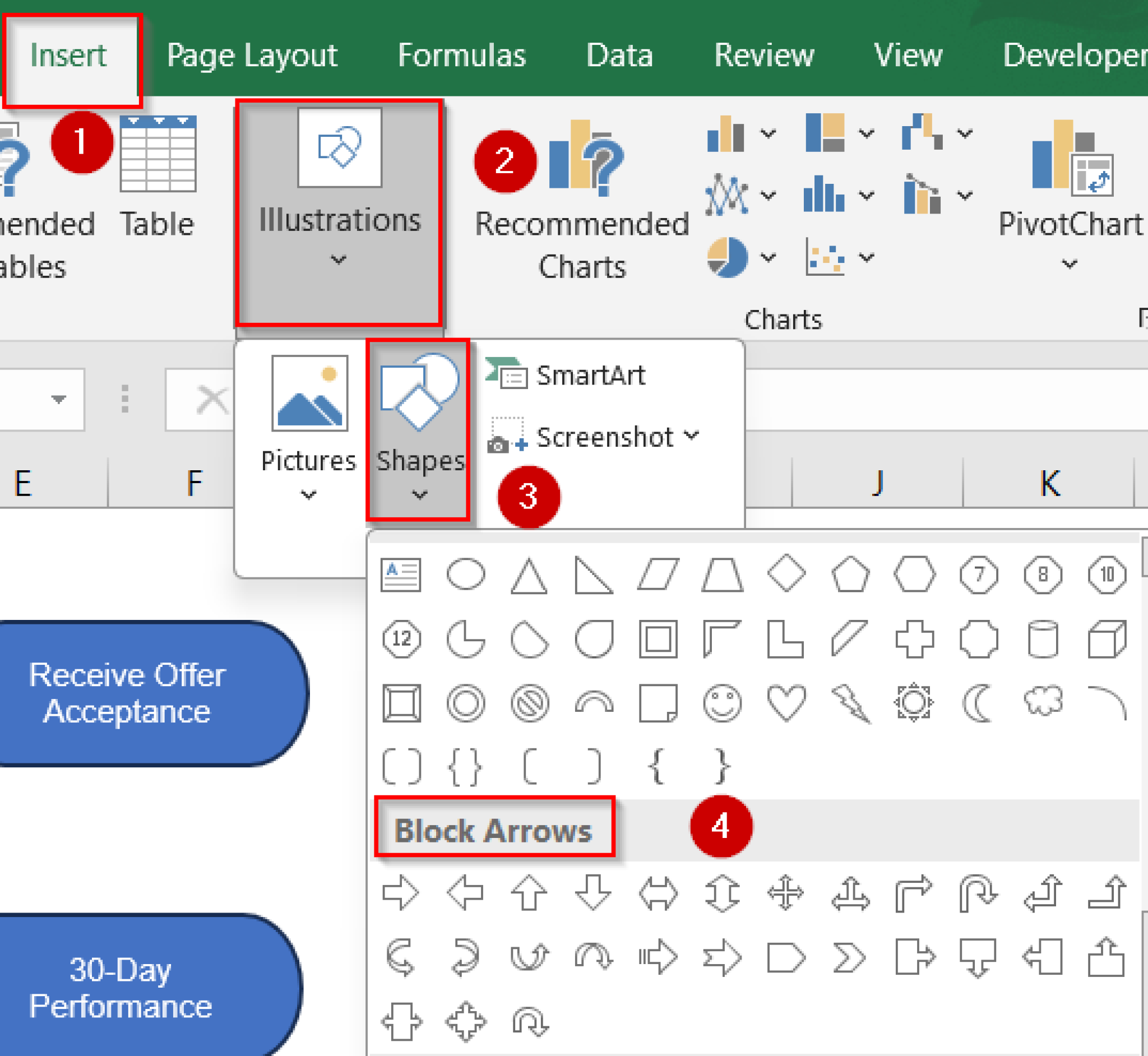The width and height of the screenshot is (1148, 1056).
Task: Expand the Illustrations dropdown chevron
Action: 339,260
